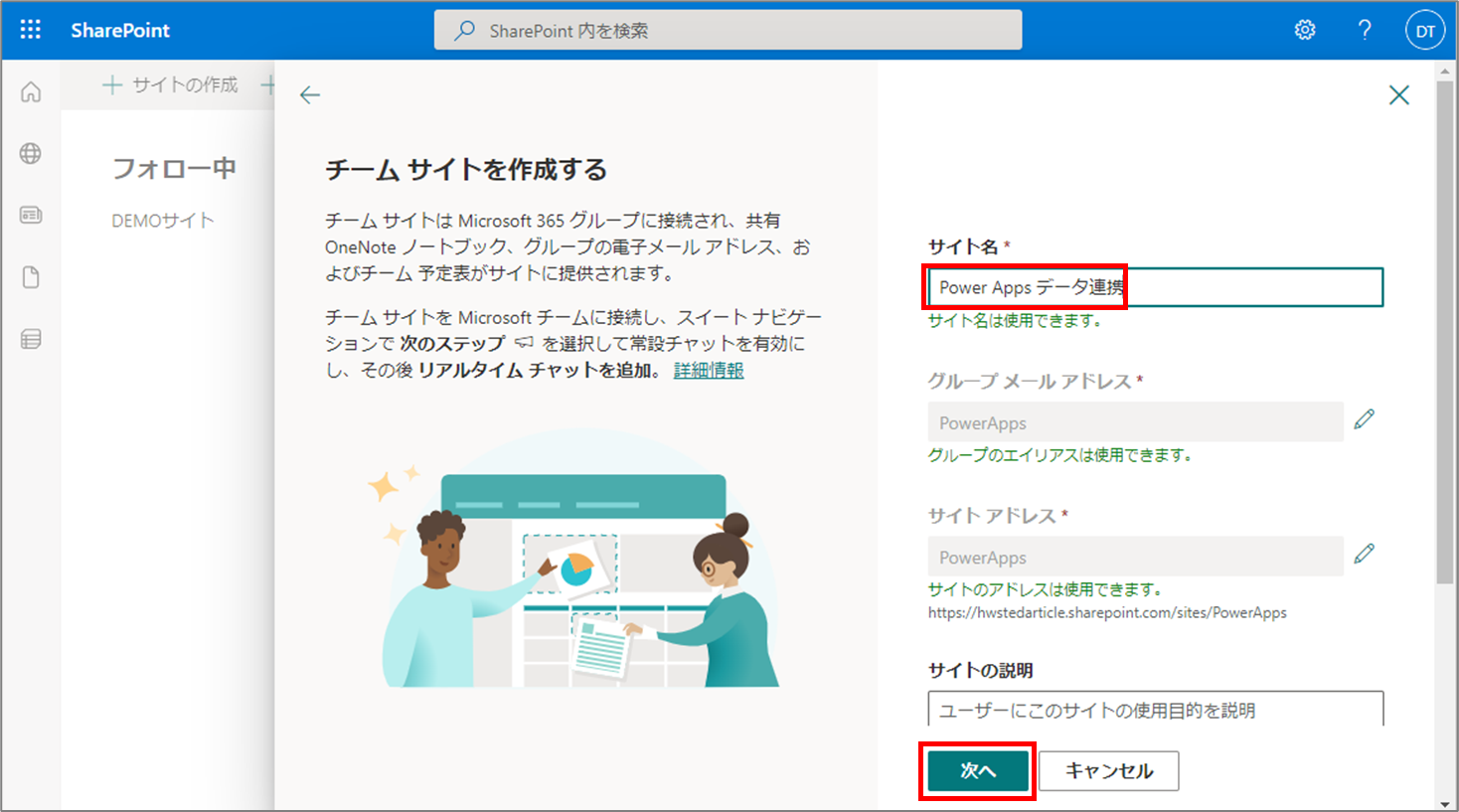Click the site URL text hwstedarticle.sharepoint.com

point(1107,613)
